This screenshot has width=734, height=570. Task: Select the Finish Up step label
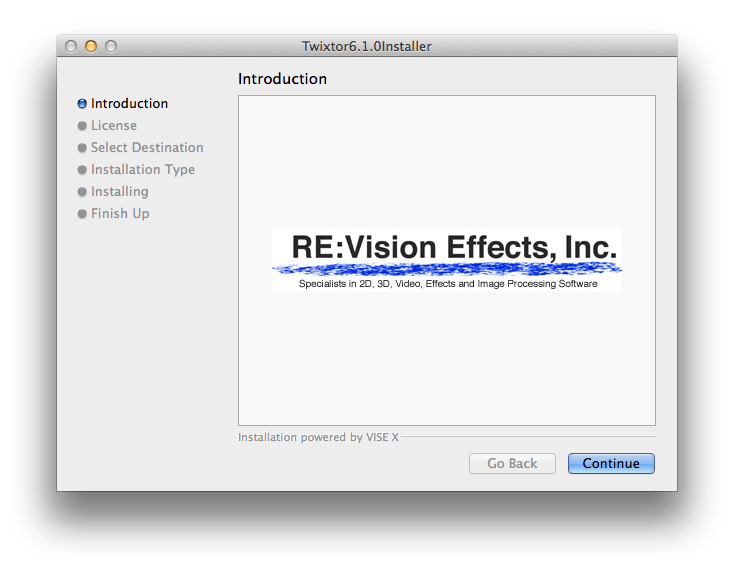(x=120, y=213)
